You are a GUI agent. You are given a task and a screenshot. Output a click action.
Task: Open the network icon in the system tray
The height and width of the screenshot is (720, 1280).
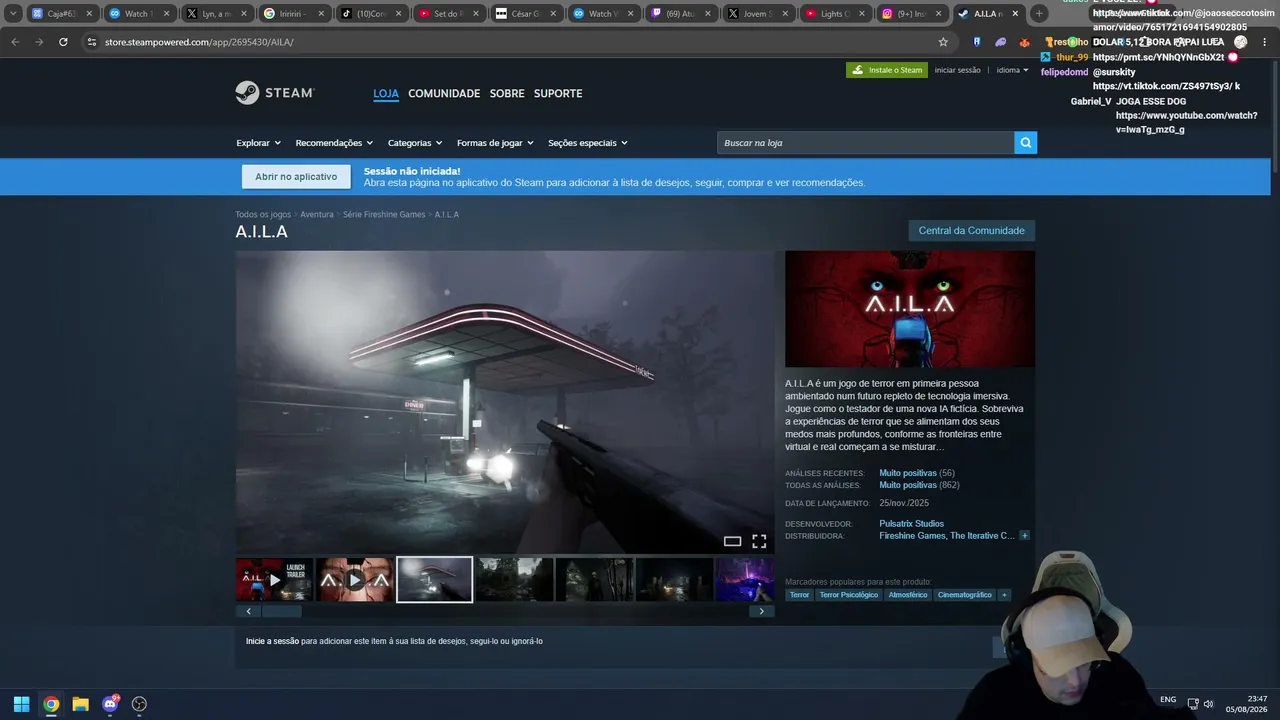tap(1193, 704)
